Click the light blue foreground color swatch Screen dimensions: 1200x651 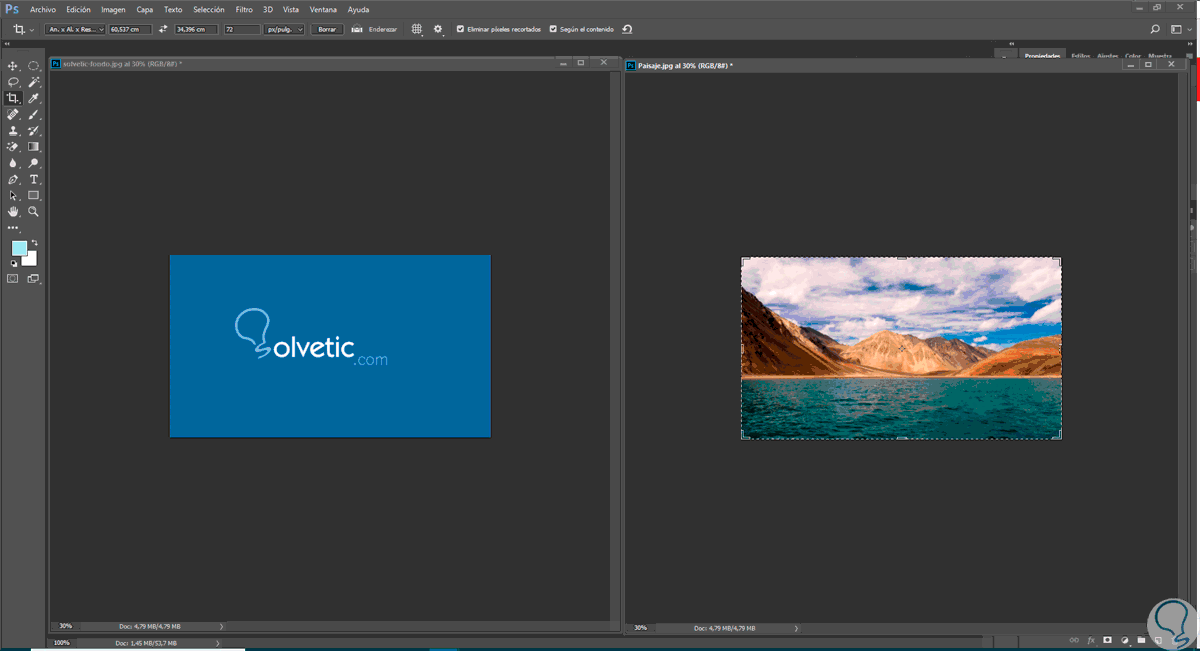[19, 248]
